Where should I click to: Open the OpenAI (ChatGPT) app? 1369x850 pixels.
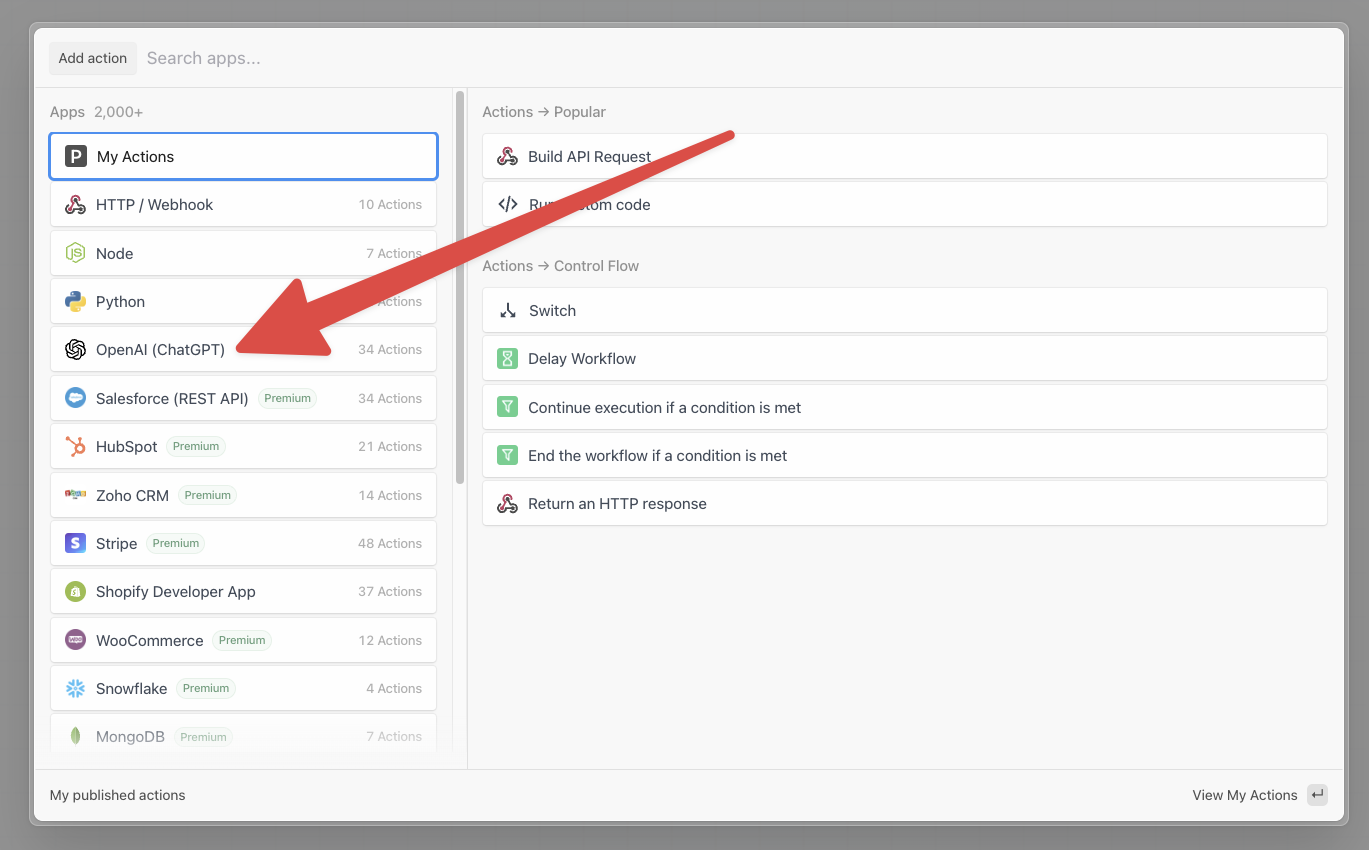tap(243, 350)
